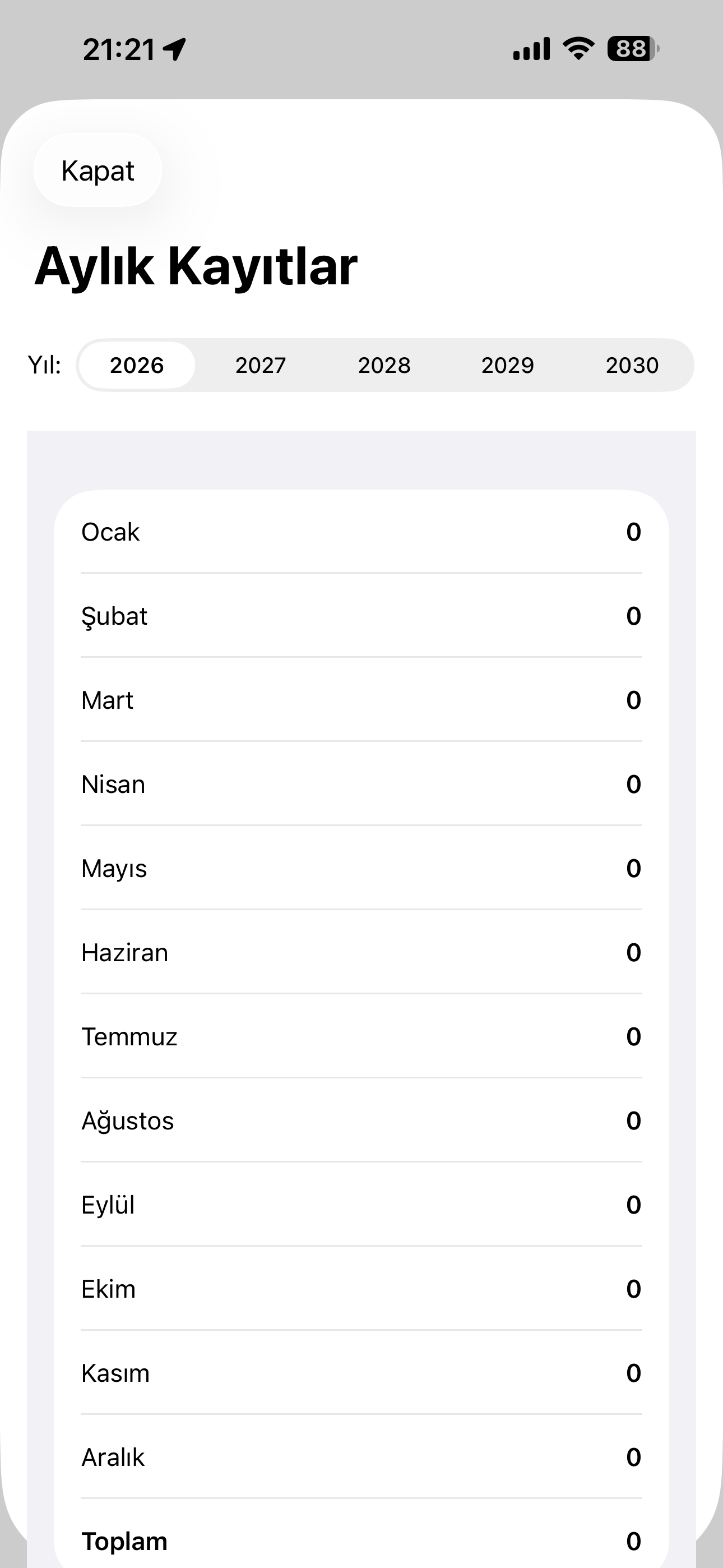Select the Mart row
The image size is (723, 1568).
point(361,700)
